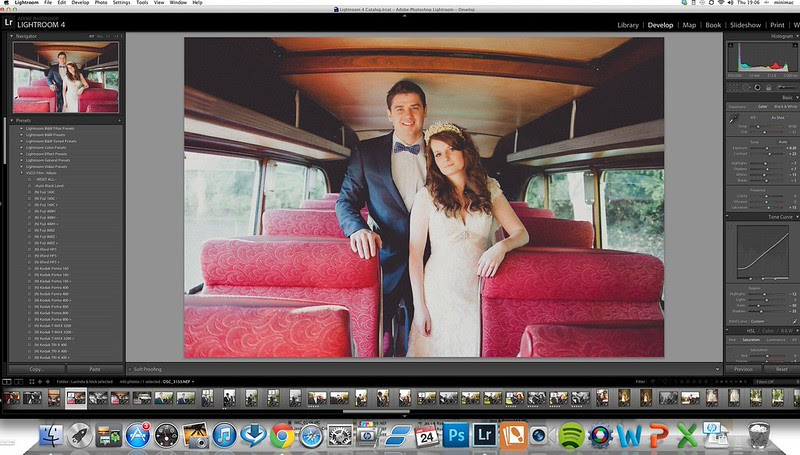The height and width of the screenshot is (455, 800).
Task: Select the first filmstrip thumbnail
Action: pyautogui.click(x=11, y=398)
